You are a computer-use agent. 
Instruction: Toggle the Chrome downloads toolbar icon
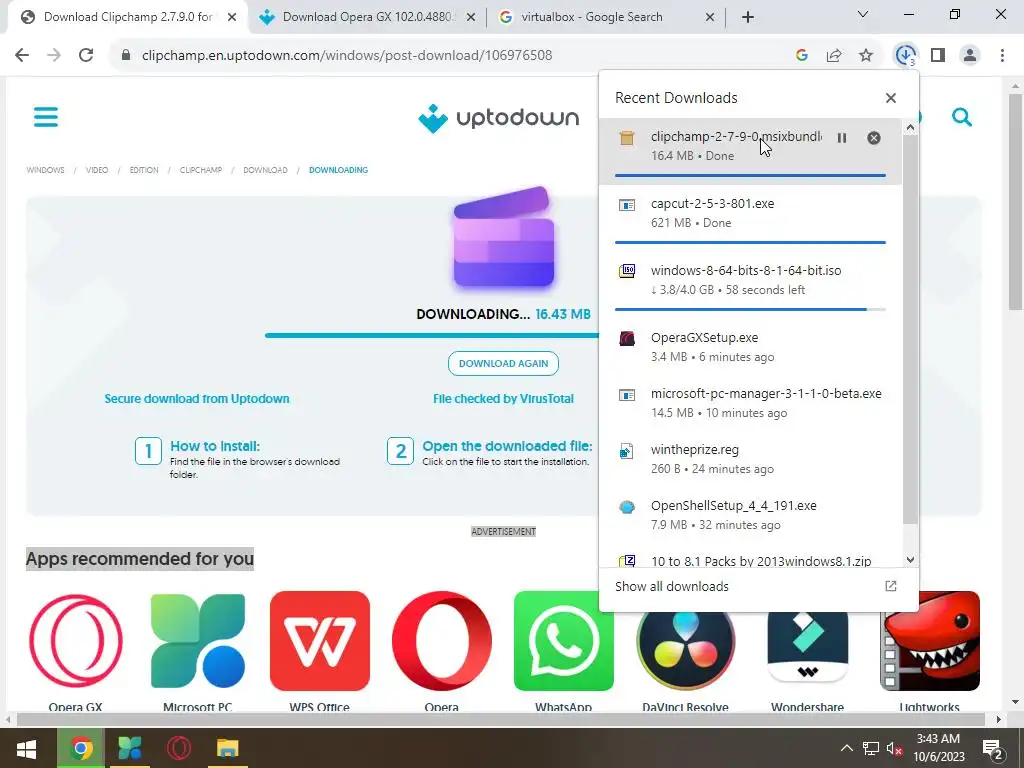[x=905, y=56]
